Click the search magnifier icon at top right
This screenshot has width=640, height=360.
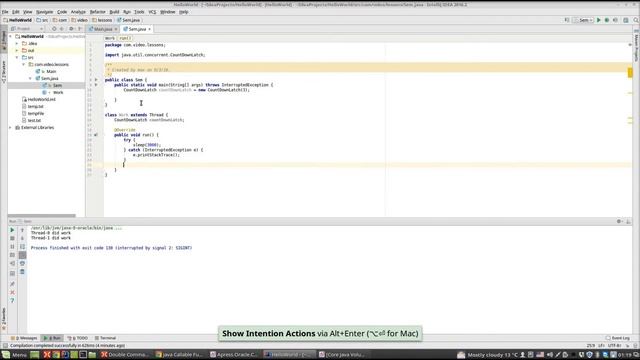click(636, 20)
